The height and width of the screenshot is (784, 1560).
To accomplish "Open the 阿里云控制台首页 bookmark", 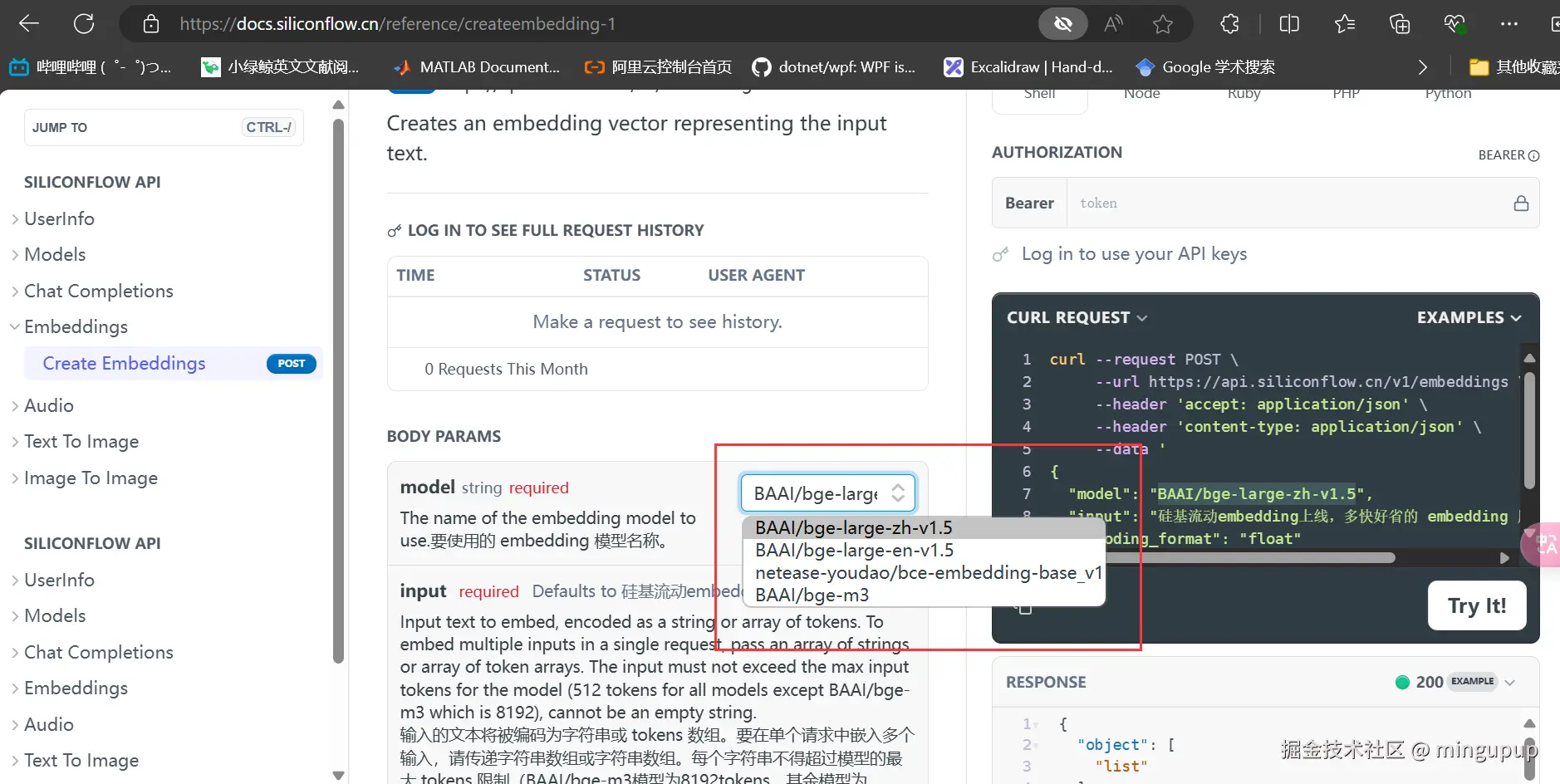I will point(658,67).
